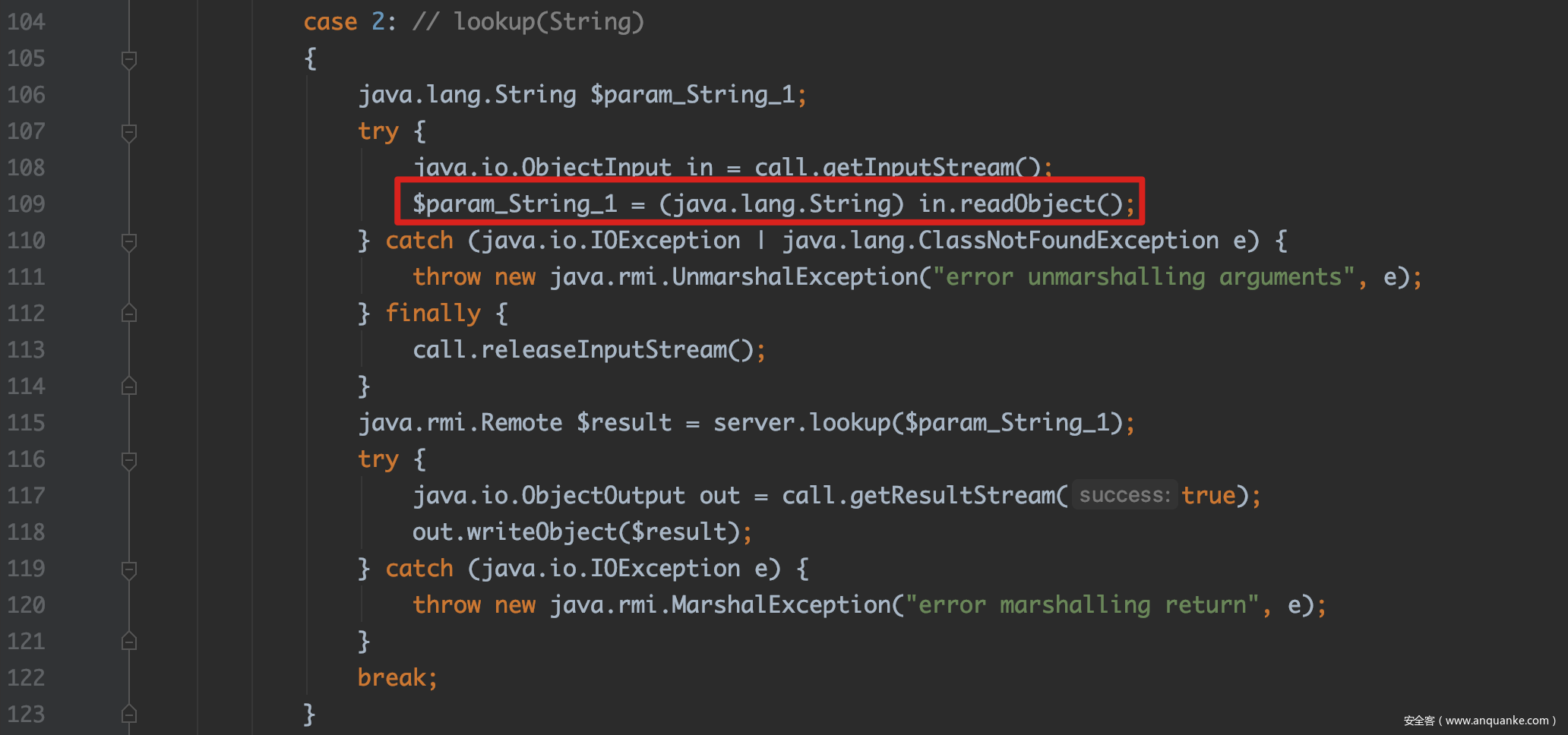The width and height of the screenshot is (1568, 735).
Task: Collapse the catch block at line 110
Action: pyautogui.click(x=129, y=241)
